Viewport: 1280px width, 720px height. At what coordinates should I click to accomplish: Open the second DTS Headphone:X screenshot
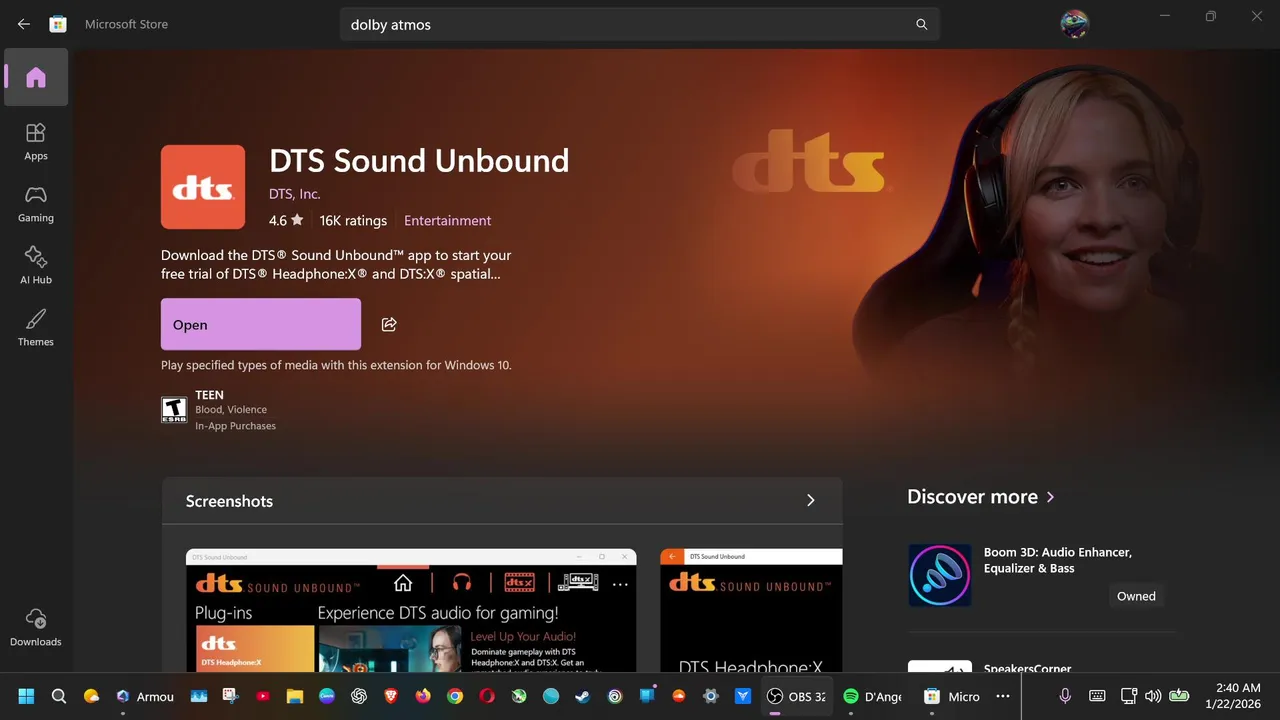tap(751, 610)
